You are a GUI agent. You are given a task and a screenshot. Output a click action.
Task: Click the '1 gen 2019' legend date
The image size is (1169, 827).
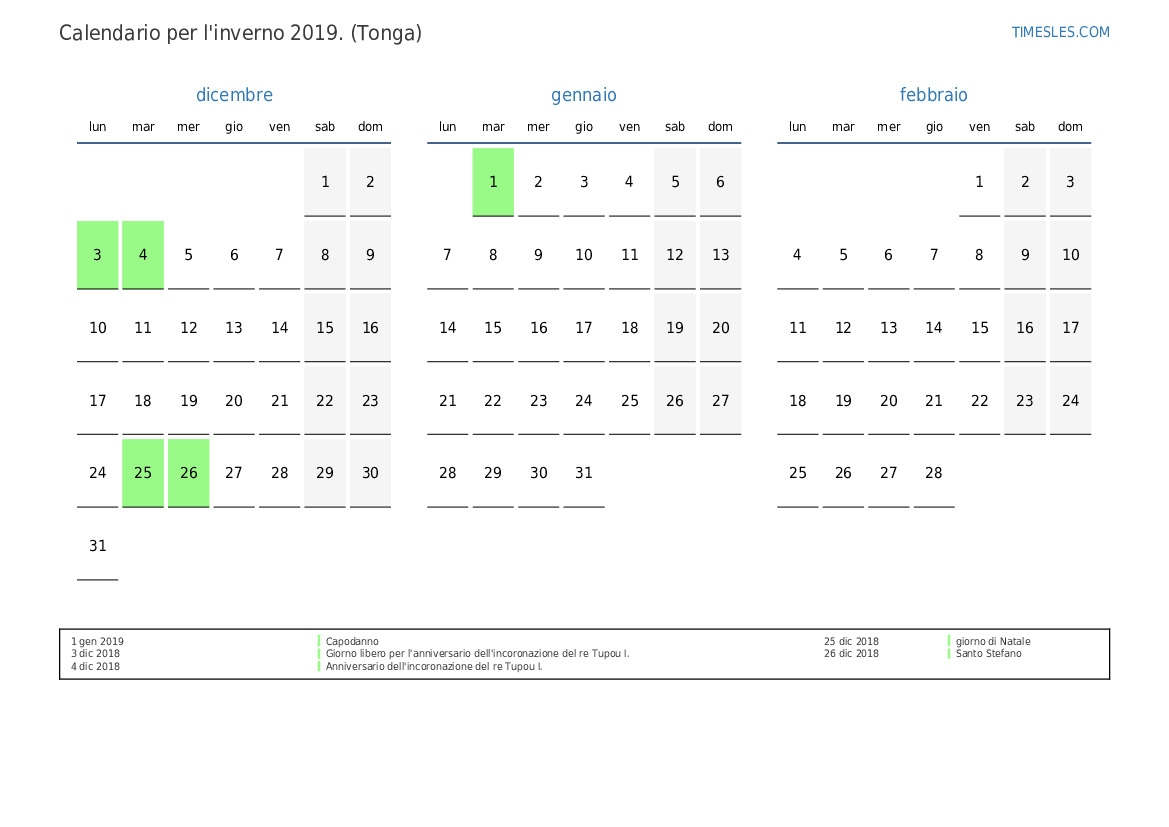97,642
